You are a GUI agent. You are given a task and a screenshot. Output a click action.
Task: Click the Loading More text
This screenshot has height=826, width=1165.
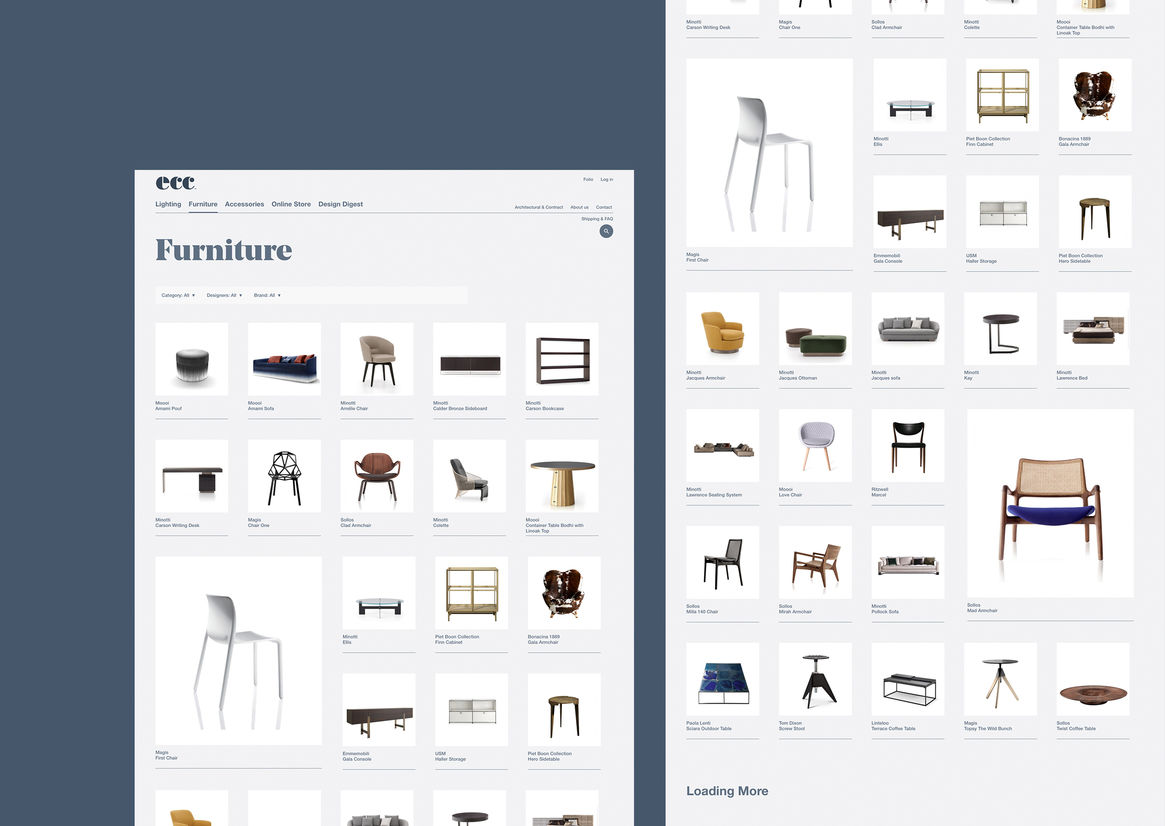727,791
